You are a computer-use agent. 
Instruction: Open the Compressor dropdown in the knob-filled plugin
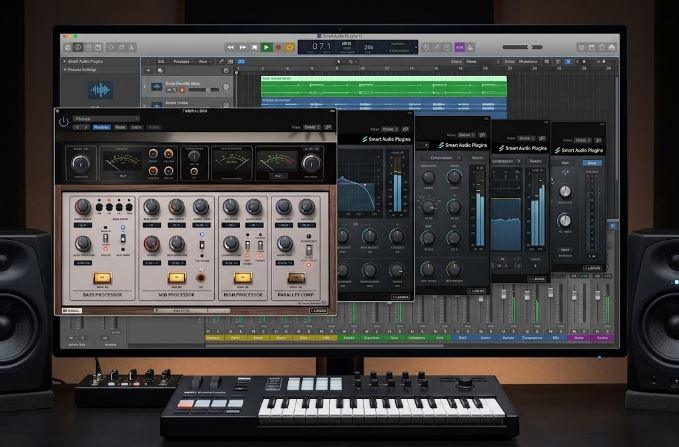(x=443, y=158)
